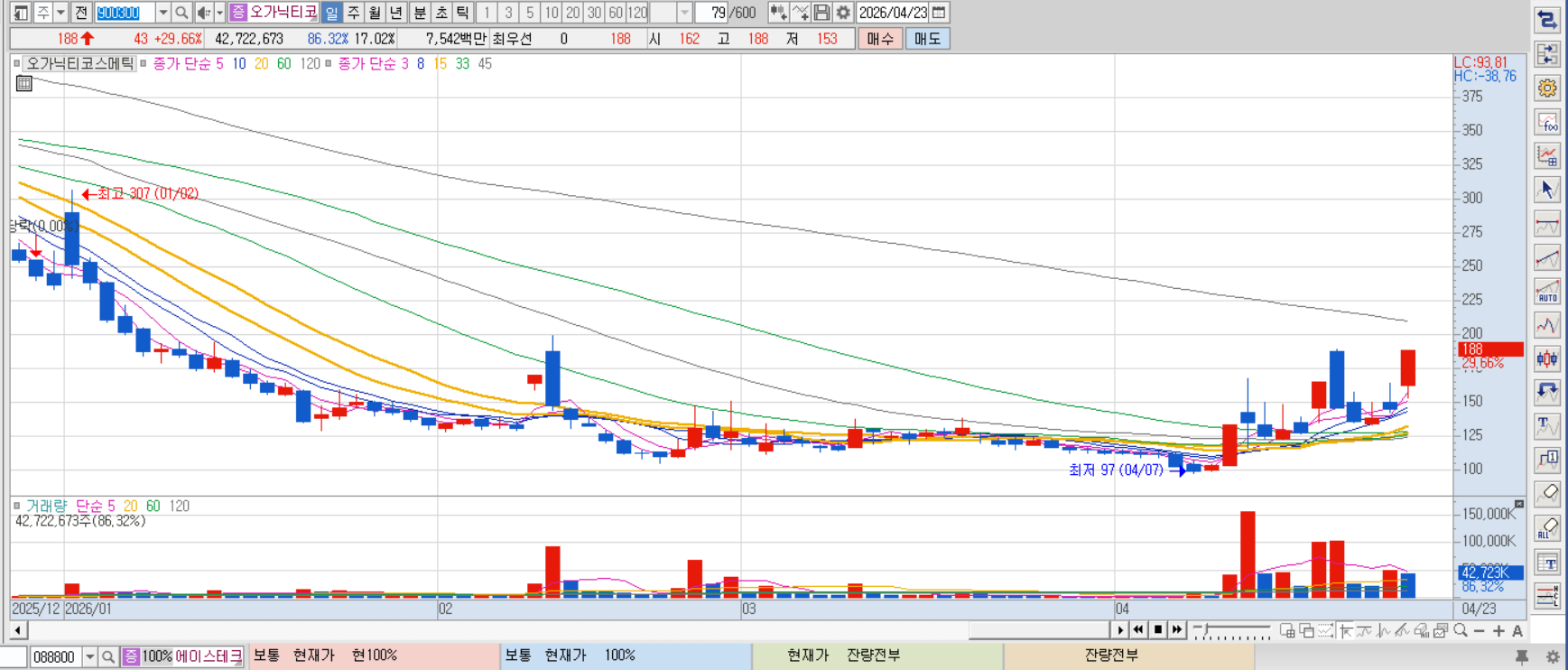Open the interval dropdown after 120 button
This screenshot has width=1568, height=670.
[684, 13]
